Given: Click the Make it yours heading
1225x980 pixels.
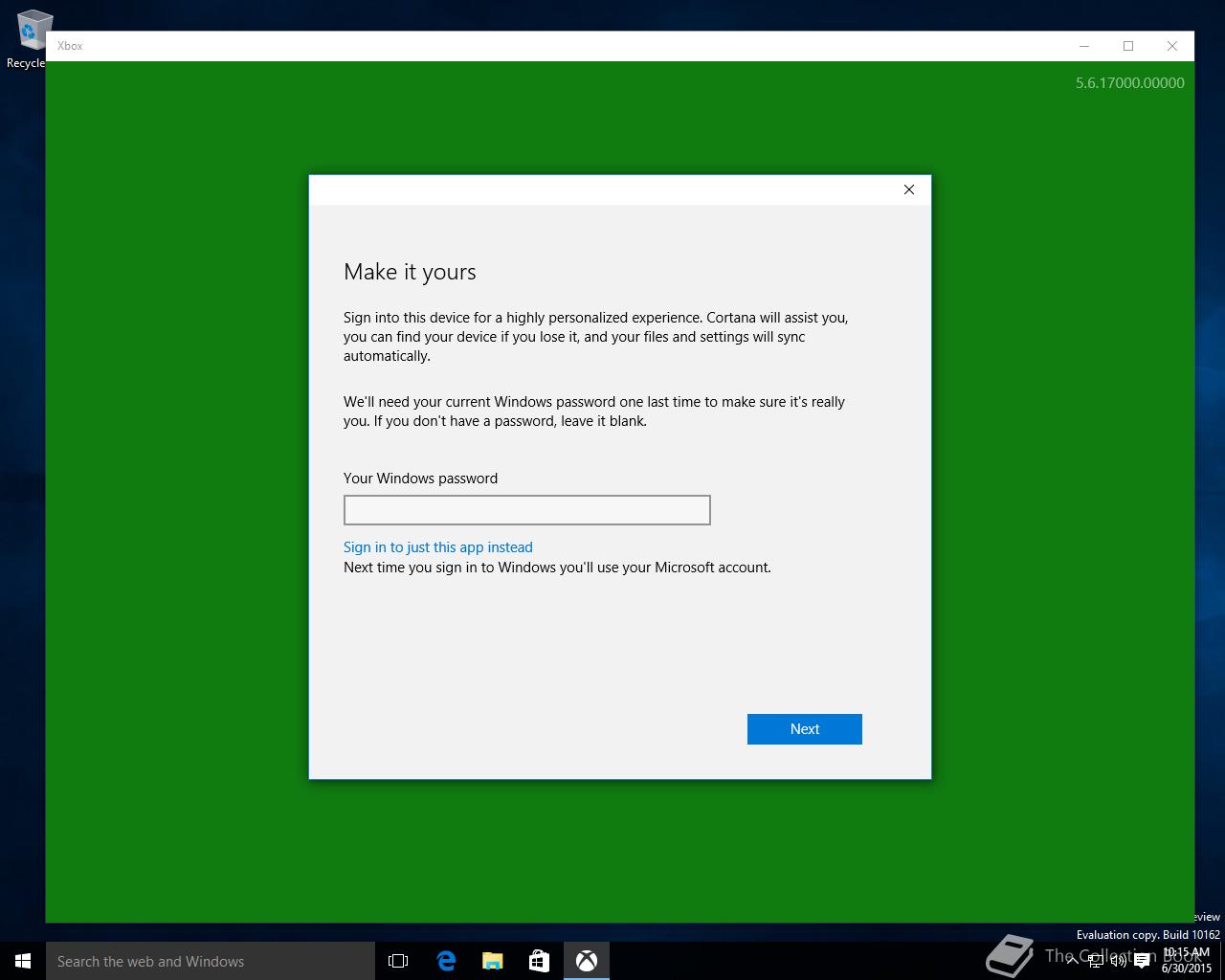Looking at the screenshot, I should tap(410, 272).
